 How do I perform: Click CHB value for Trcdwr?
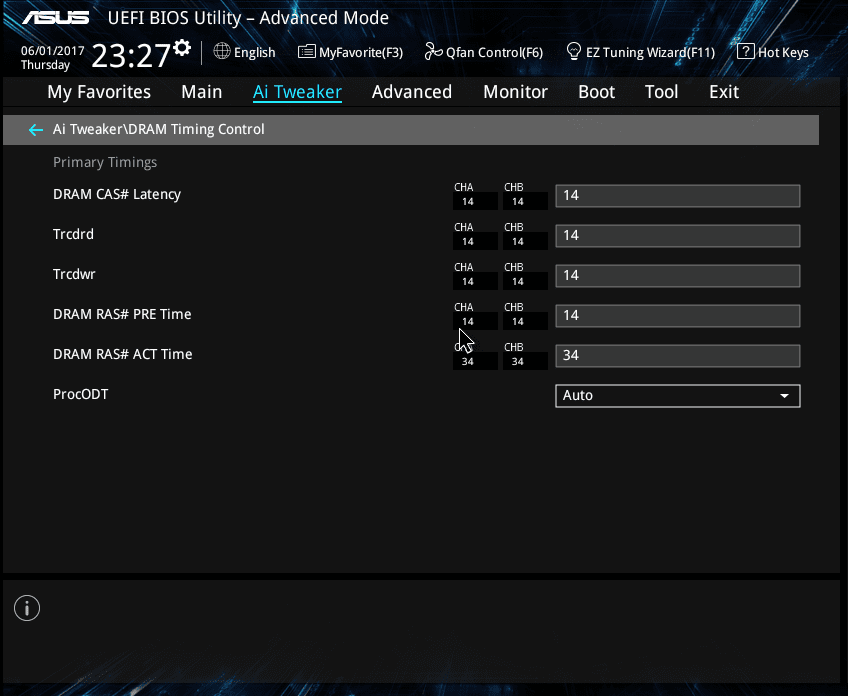pyautogui.click(x=518, y=282)
